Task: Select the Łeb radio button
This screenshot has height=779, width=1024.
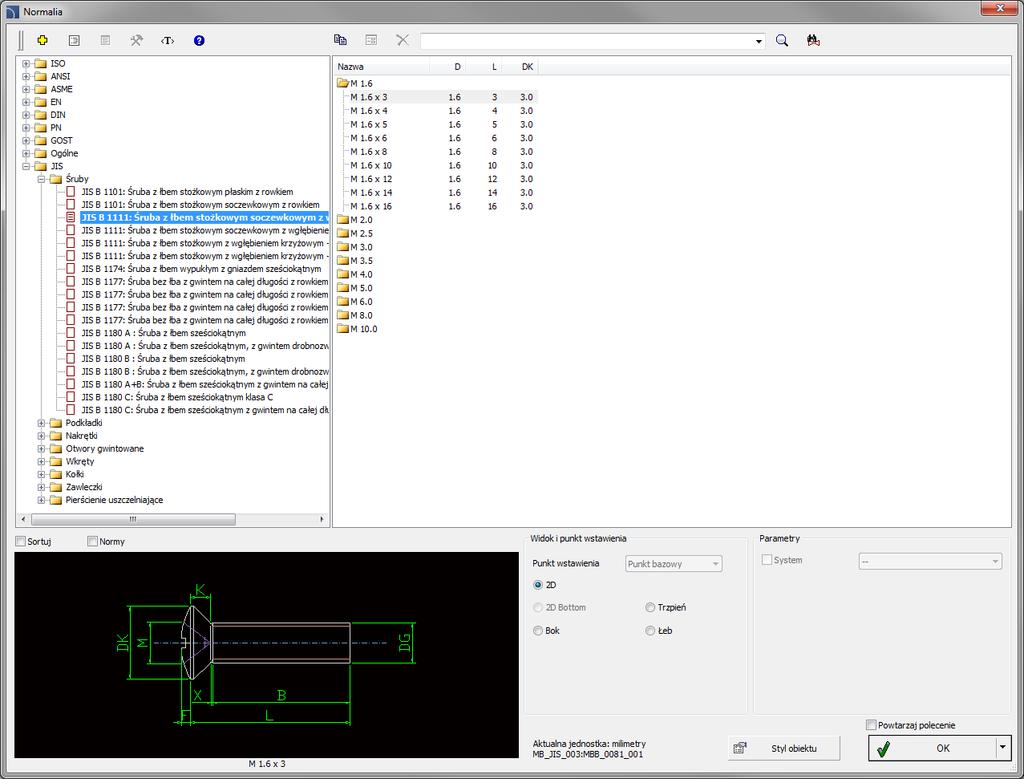Action: pyautogui.click(x=650, y=631)
